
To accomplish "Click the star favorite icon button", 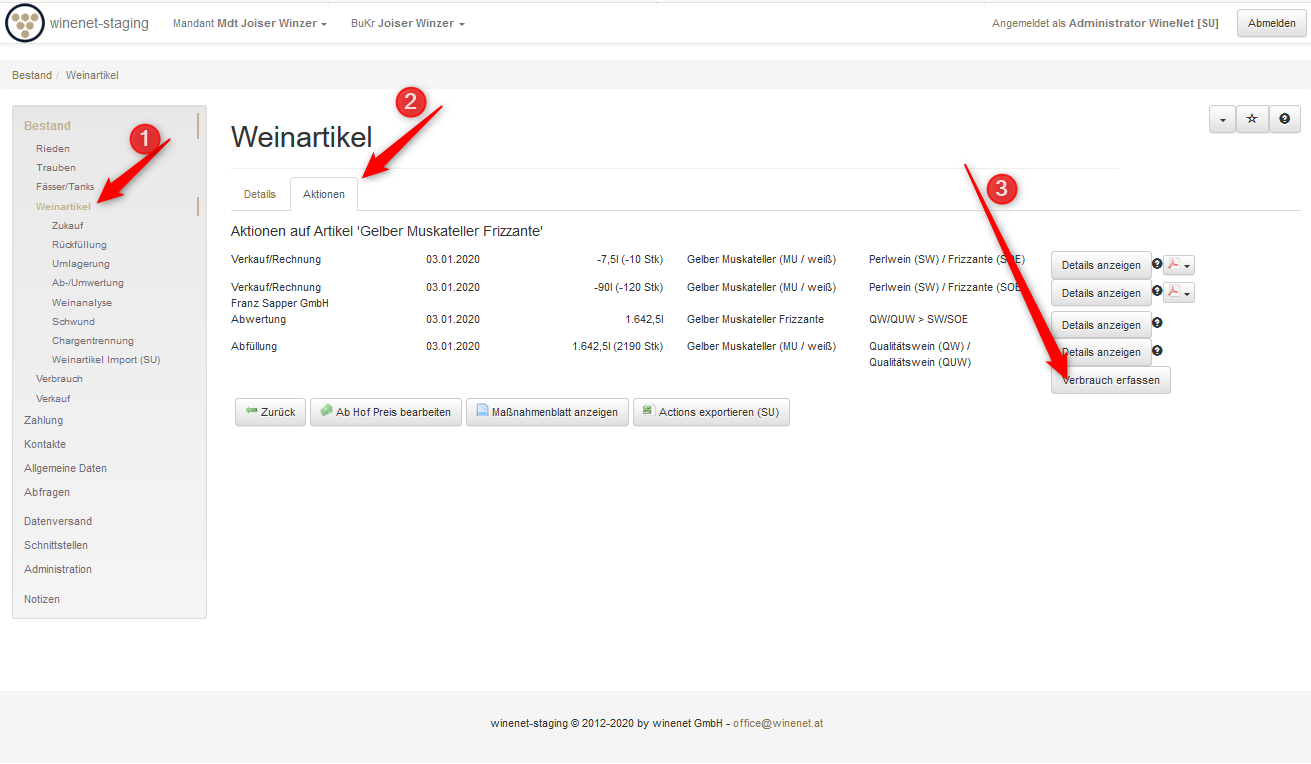I will (x=1252, y=119).
